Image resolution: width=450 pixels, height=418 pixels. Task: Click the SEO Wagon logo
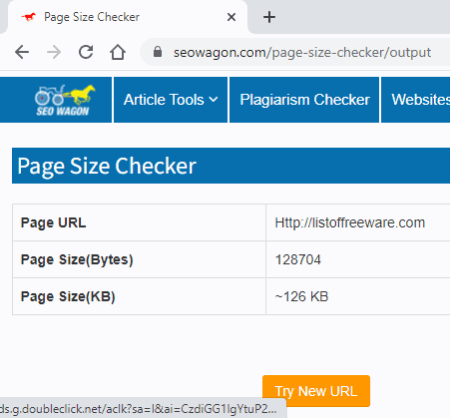tap(65, 100)
